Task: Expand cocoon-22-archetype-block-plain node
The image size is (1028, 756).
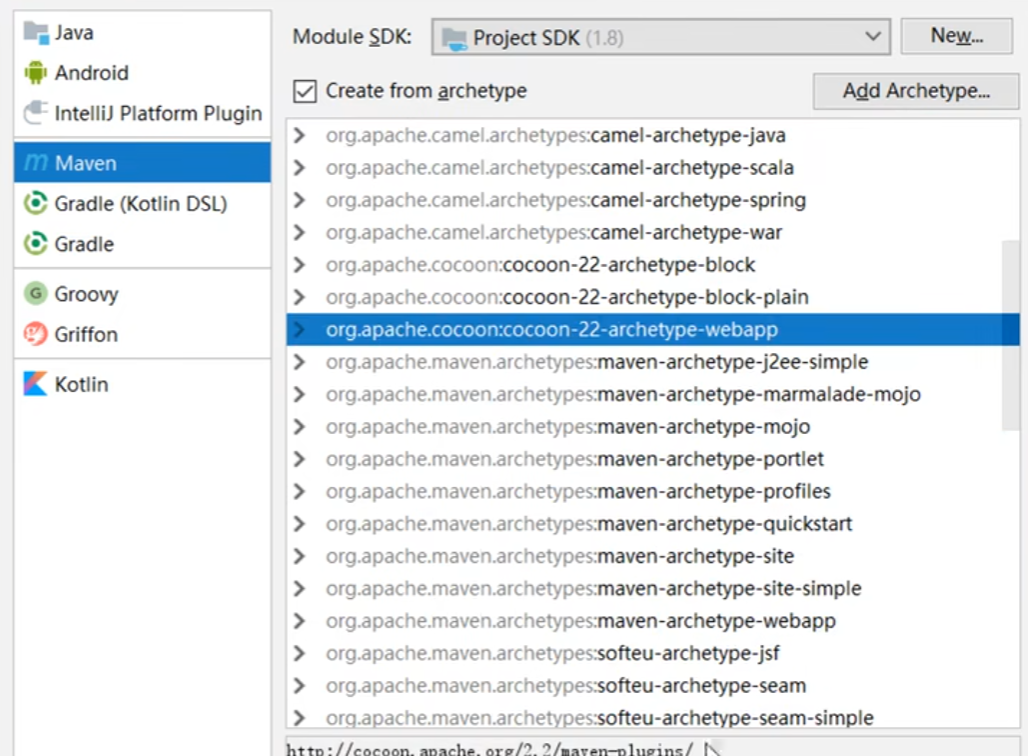Action: (x=300, y=298)
